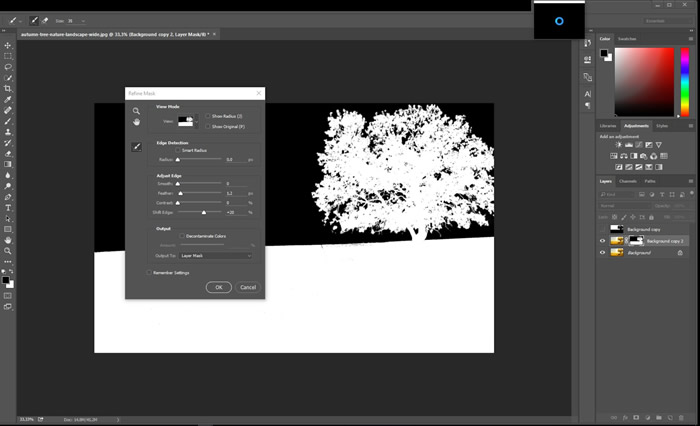Hide the Background copy 2 layer
The height and width of the screenshot is (426, 700).
[x=602, y=241]
